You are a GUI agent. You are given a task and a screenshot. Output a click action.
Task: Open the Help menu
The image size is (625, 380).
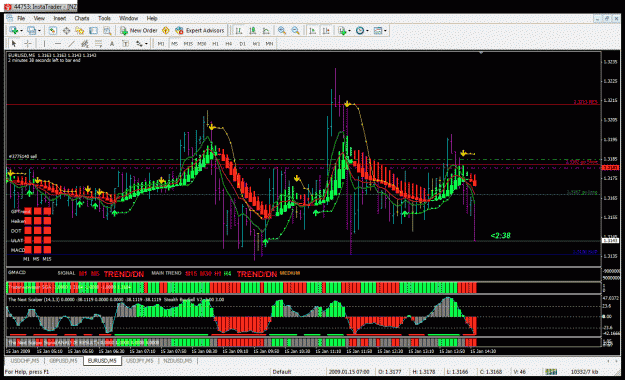click(x=152, y=18)
